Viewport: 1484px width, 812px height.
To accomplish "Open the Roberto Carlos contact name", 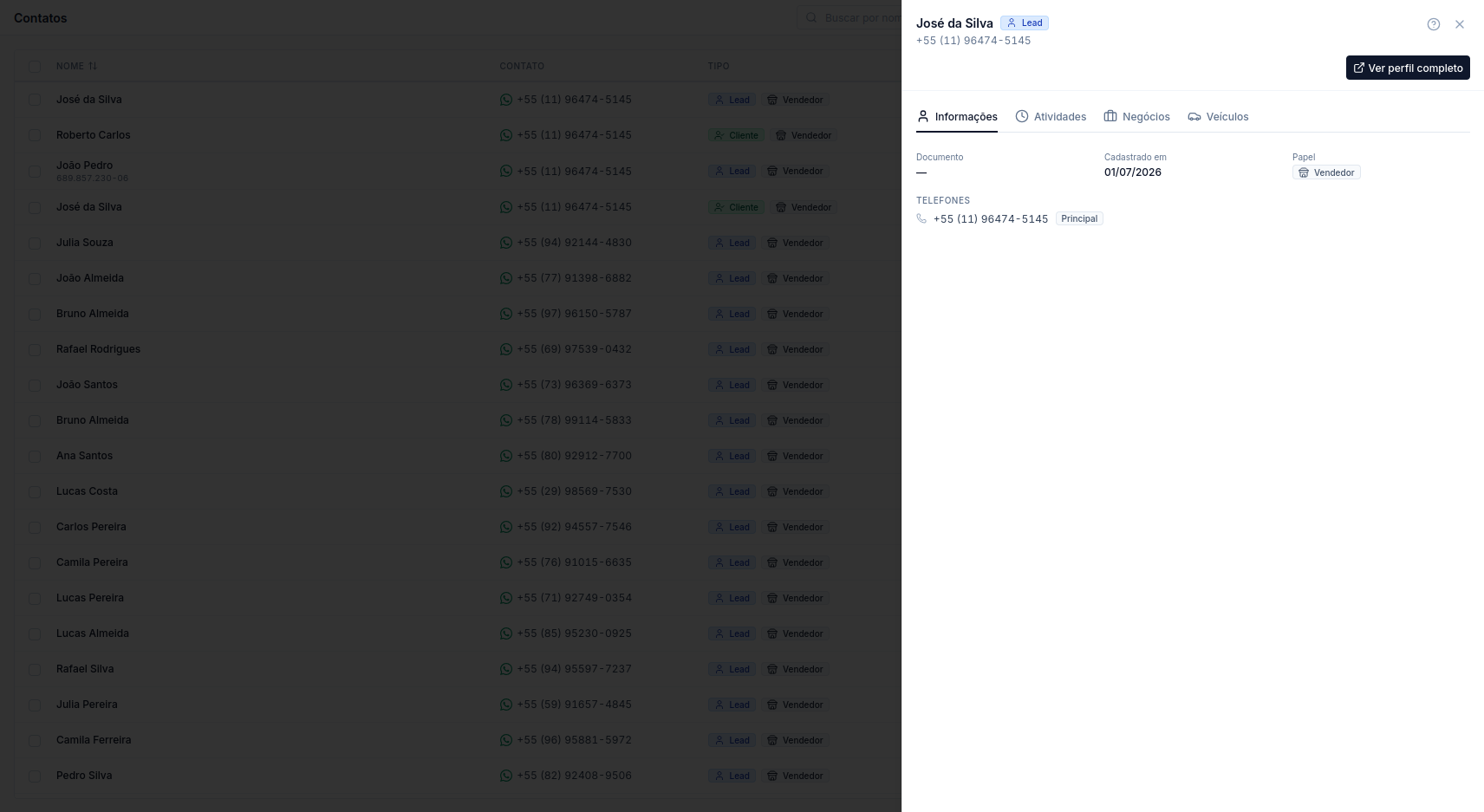I will coord(94,135).
